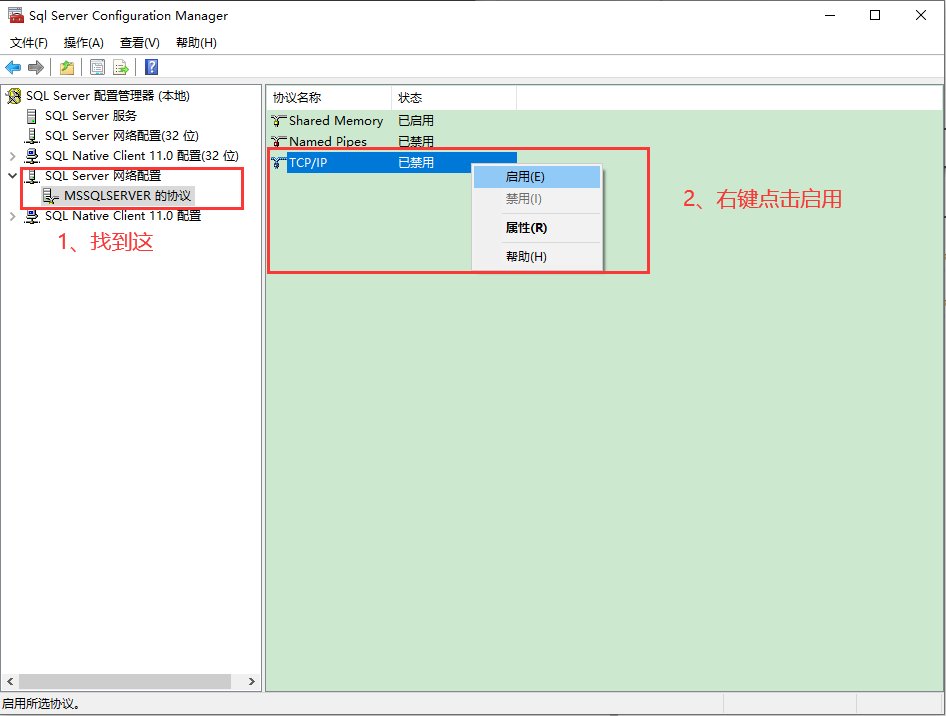The image size is (946, 716).
Task: Click the Up one level folder icon
Action: click(x=67, y=67)
